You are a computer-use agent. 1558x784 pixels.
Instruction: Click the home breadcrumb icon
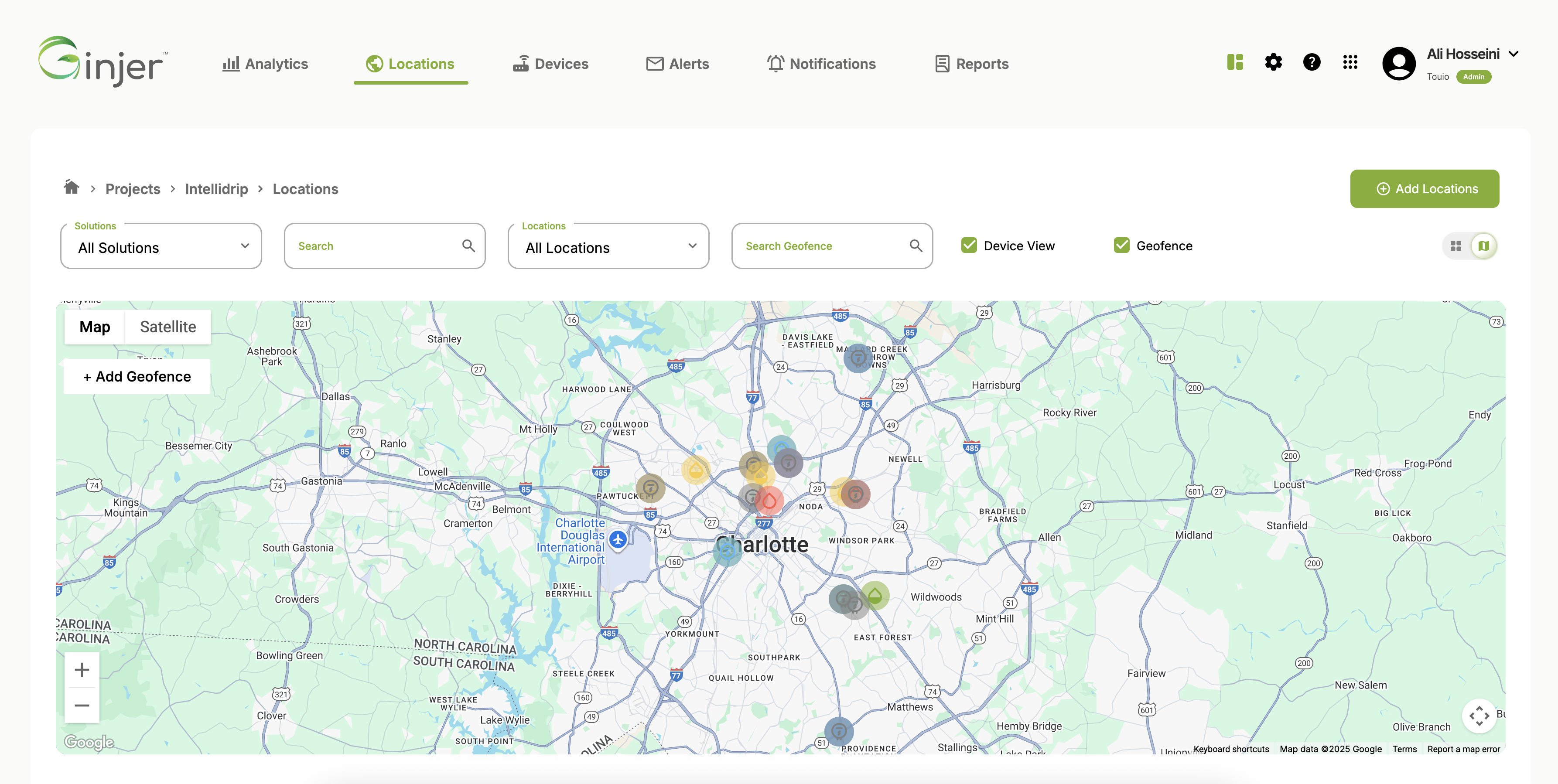coord(72,187)
